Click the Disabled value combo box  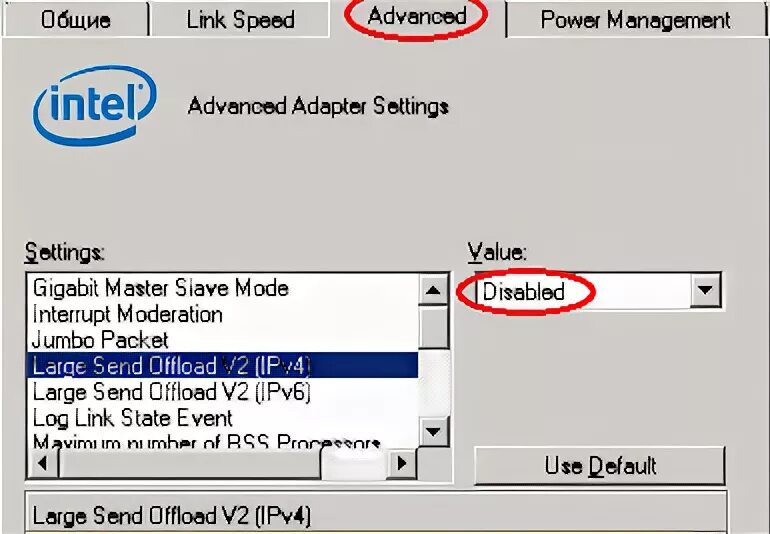click(598, 291)
